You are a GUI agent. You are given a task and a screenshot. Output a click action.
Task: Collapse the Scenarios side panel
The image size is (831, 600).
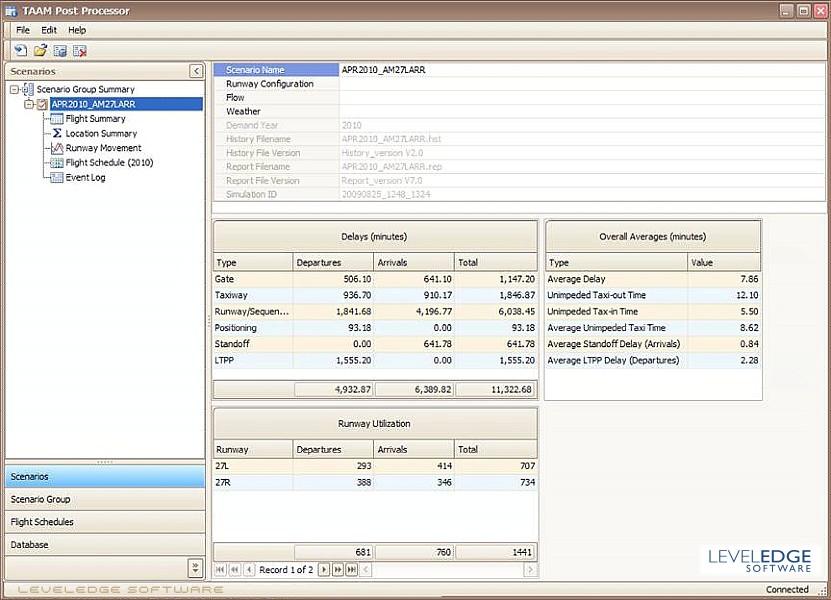tap(196, 71)
